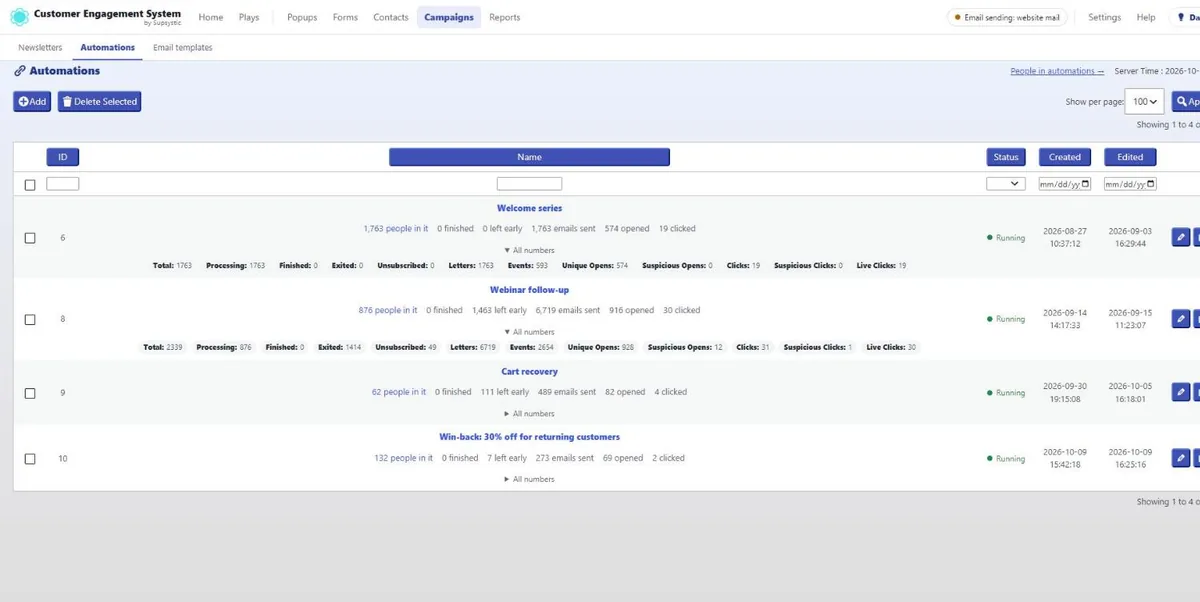Sort by the Name column header
1200x602 pixels.
click(529, 157)
